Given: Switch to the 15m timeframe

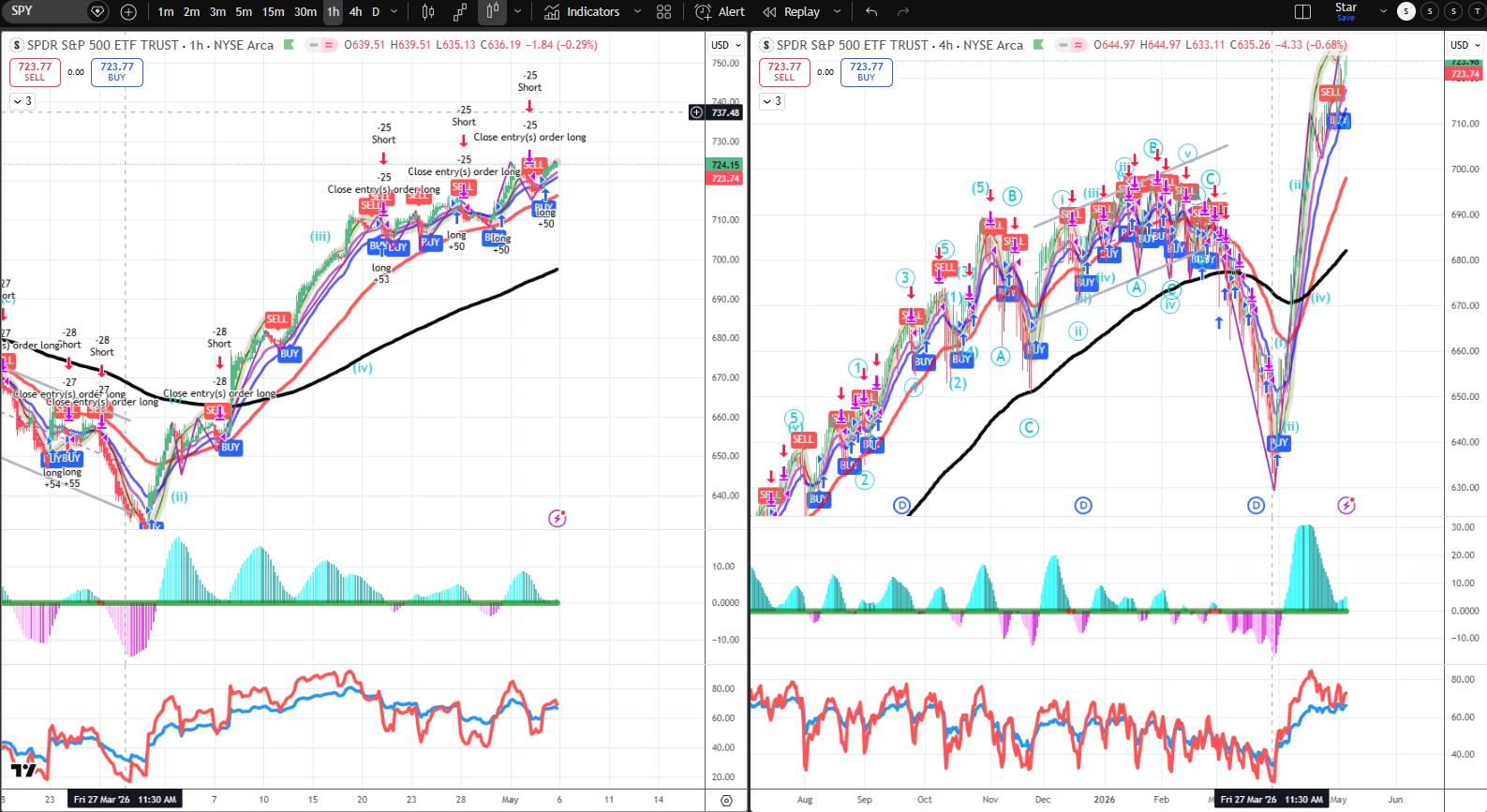Looking at the screenshot, I should [x=273, y=12].
